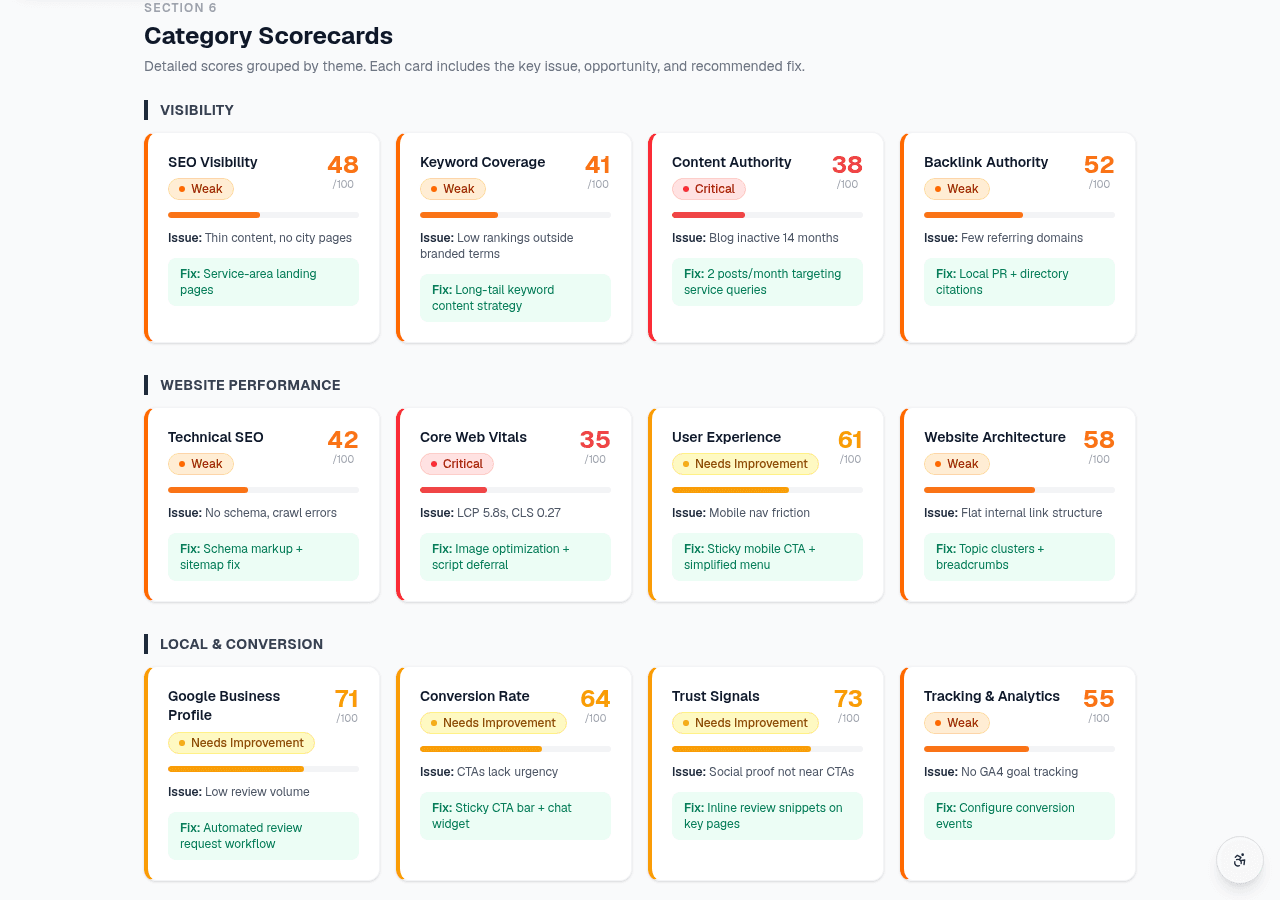
Task: Click the Service-area landing pages fix box
Action: [263, 282]
